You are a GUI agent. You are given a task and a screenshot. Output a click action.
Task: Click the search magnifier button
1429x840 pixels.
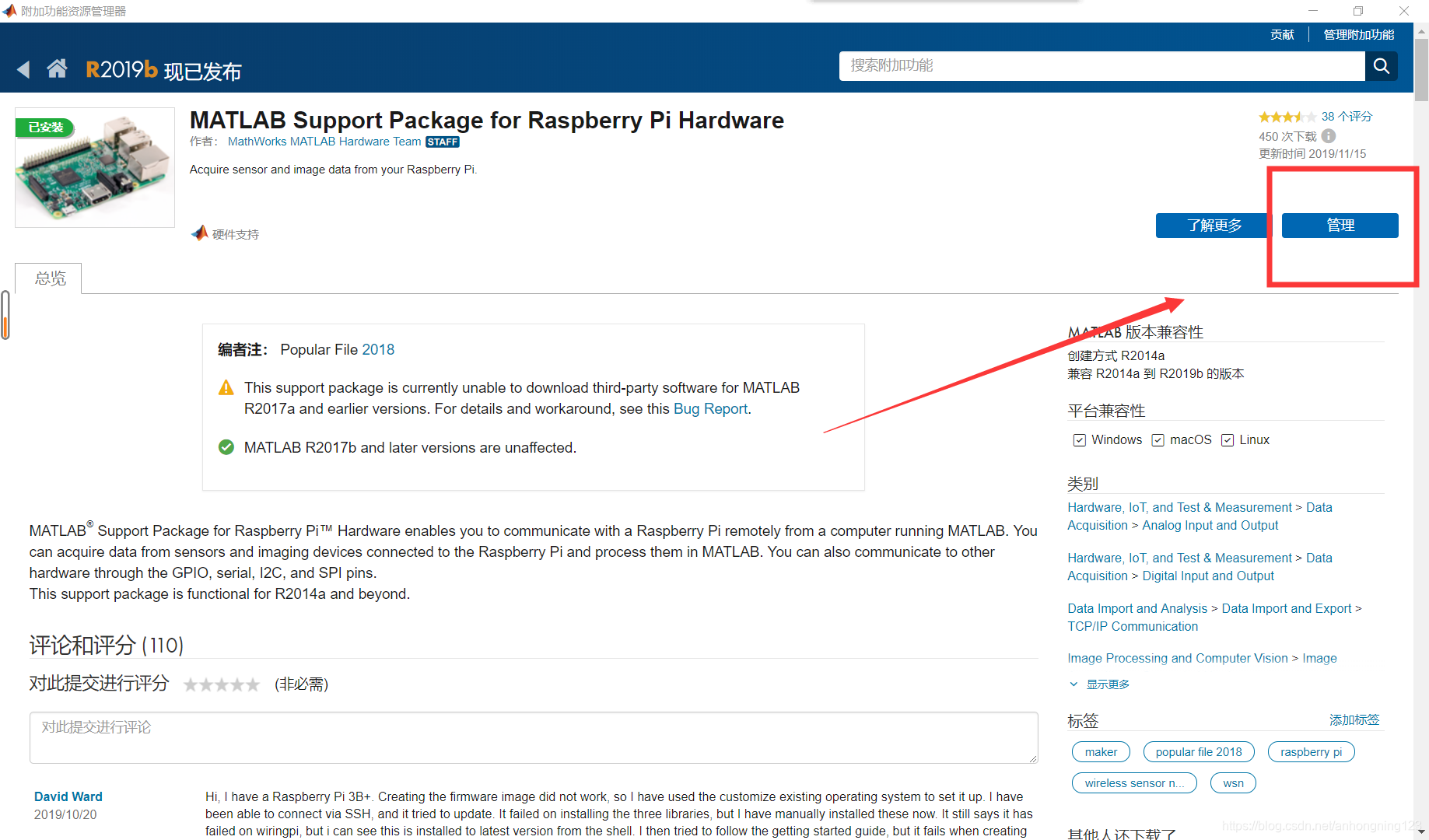(x=1382, y=66)
